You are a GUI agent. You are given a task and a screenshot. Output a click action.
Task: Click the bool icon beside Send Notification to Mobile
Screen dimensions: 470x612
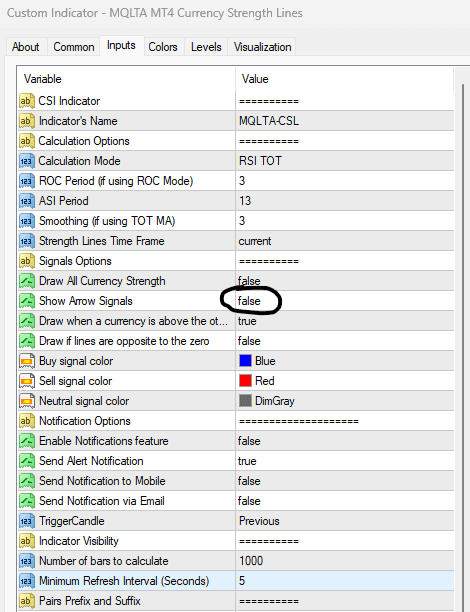coord(27,481)
